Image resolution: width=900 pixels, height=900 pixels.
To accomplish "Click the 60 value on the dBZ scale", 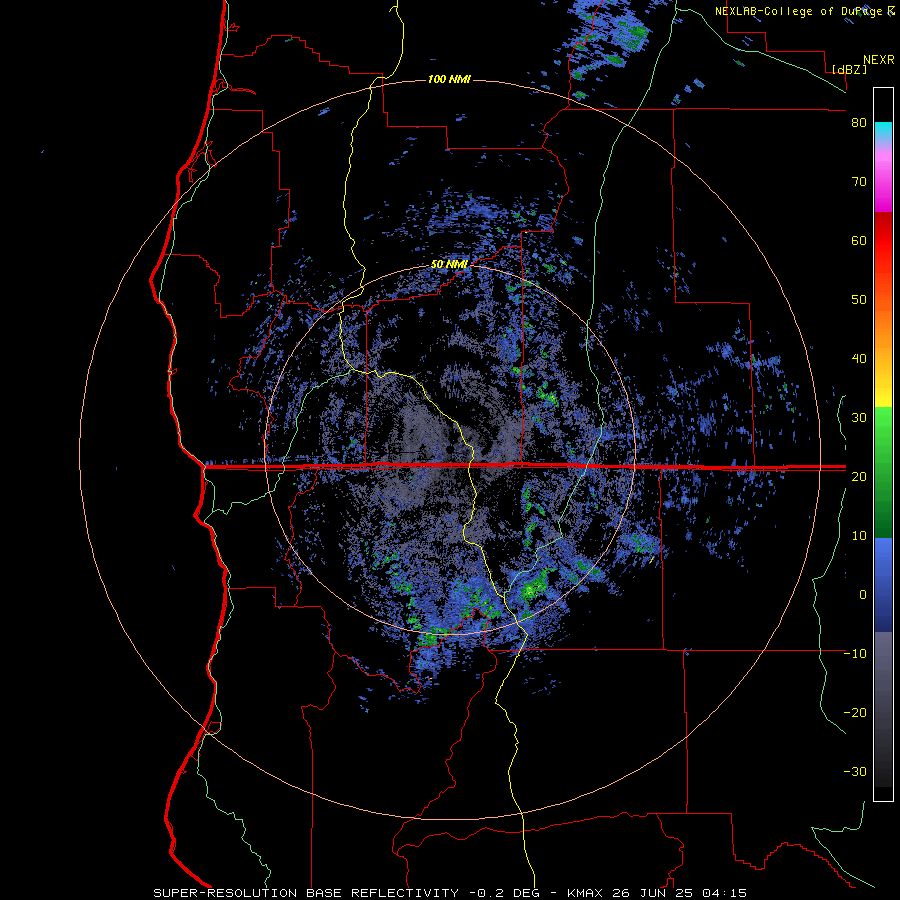I will pos(859,240).
